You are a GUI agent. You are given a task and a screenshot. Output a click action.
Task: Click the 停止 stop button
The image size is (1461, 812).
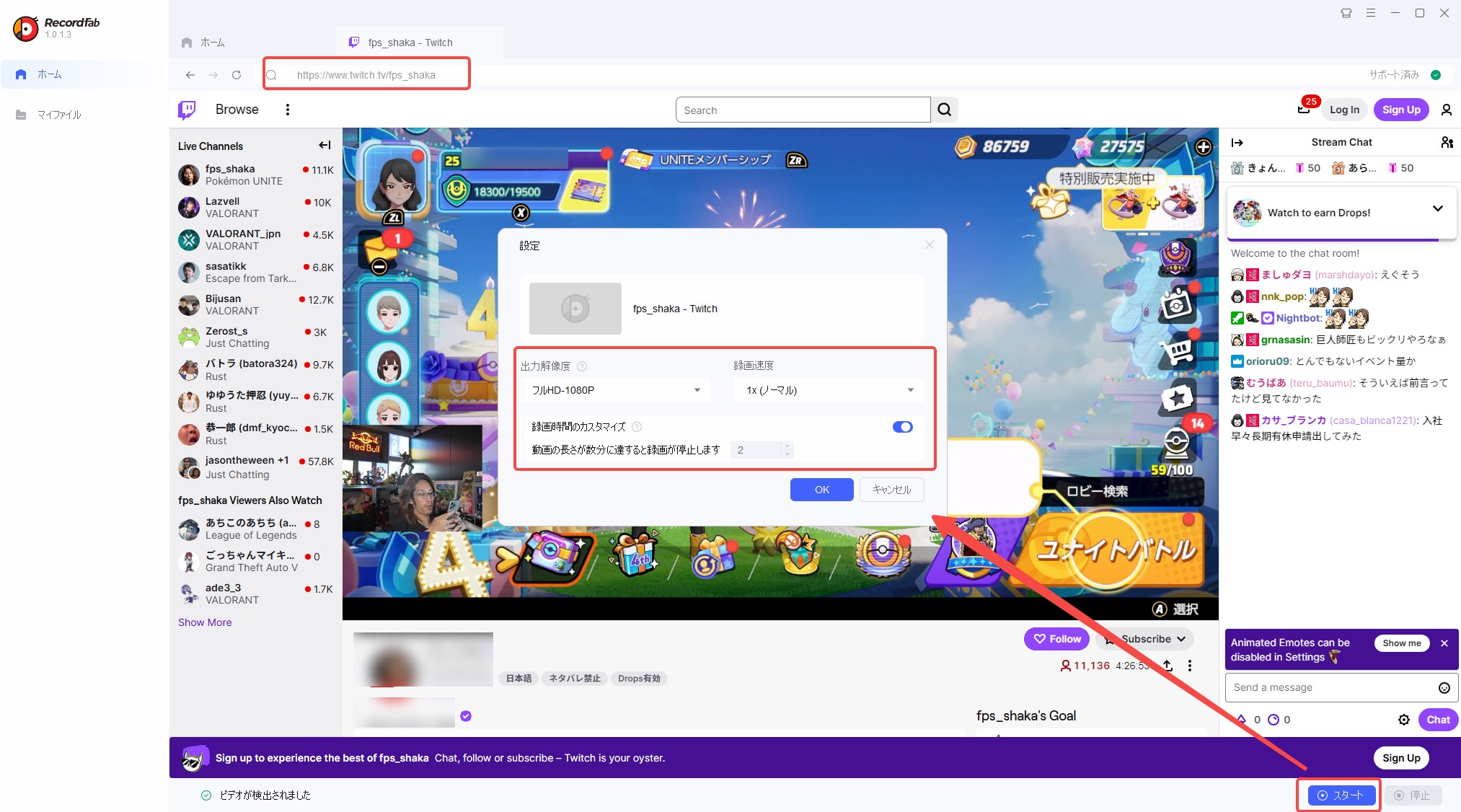(1412, 795)
